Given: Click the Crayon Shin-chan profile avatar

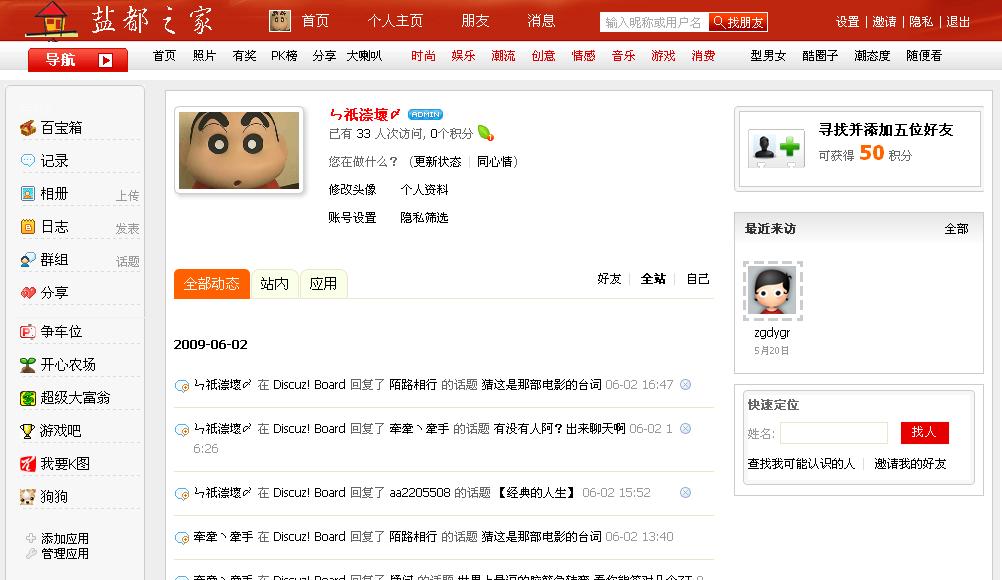Looking at the screenshot, I should [239, 150].
